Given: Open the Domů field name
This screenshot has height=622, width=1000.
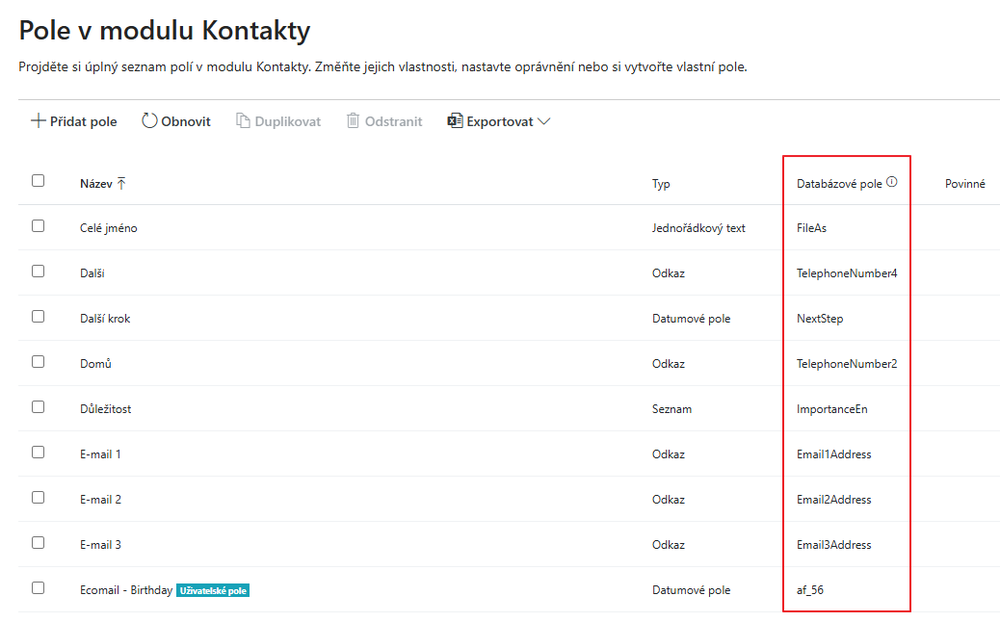Looking at the screenshot, I should (96, 364).
